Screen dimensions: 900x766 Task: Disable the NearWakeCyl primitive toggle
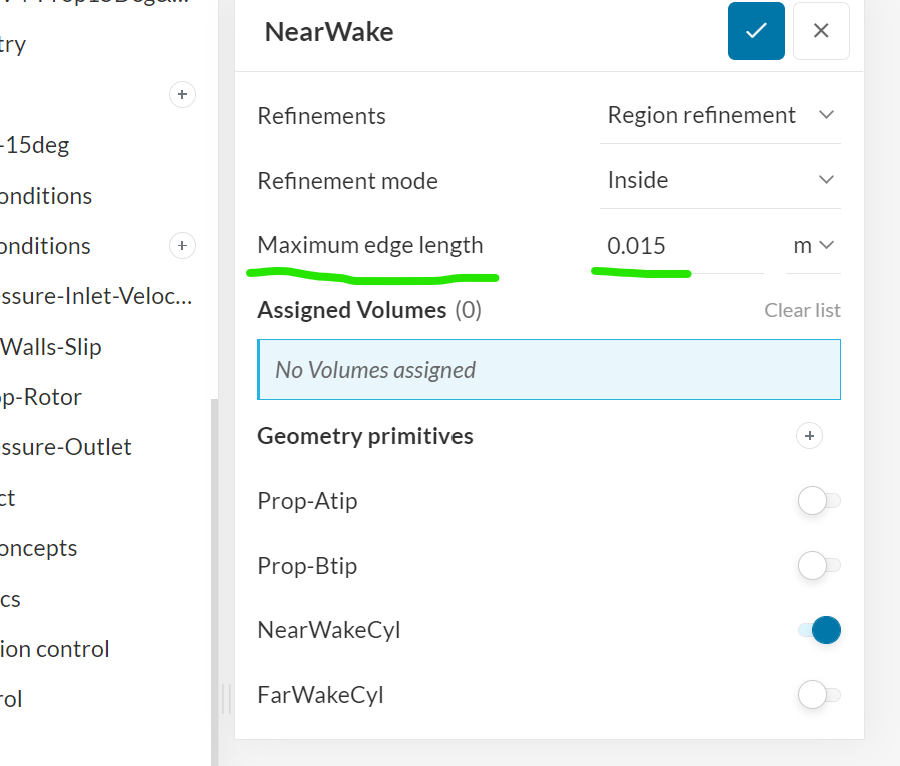click(819, 630)
